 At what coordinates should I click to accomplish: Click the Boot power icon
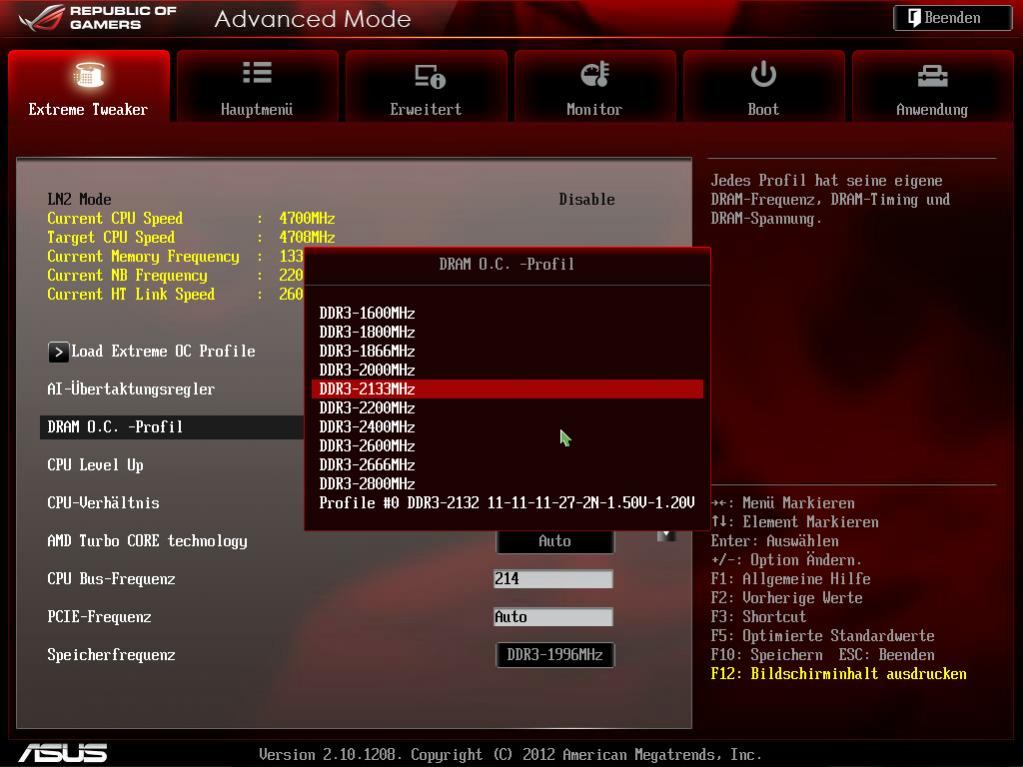click(x=763, y=74)
